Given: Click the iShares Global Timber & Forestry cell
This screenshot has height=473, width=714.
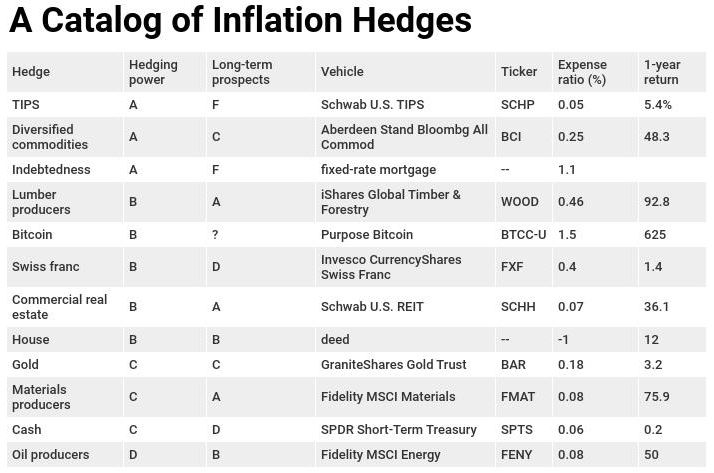Looking at the screenshot, I should (391, 202).
